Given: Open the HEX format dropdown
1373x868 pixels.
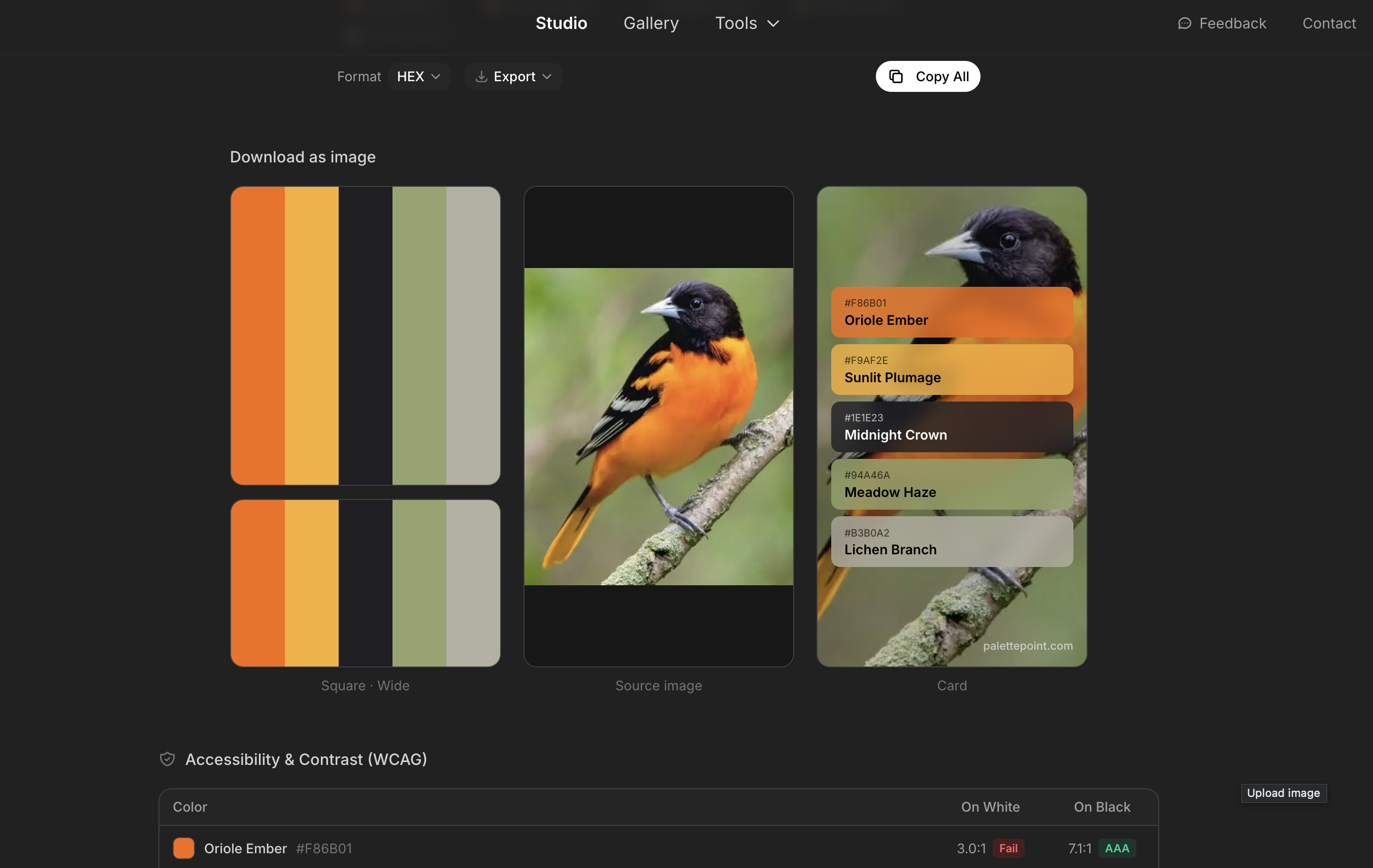Looking at the screenshot, I should click(x=419, y=76).
